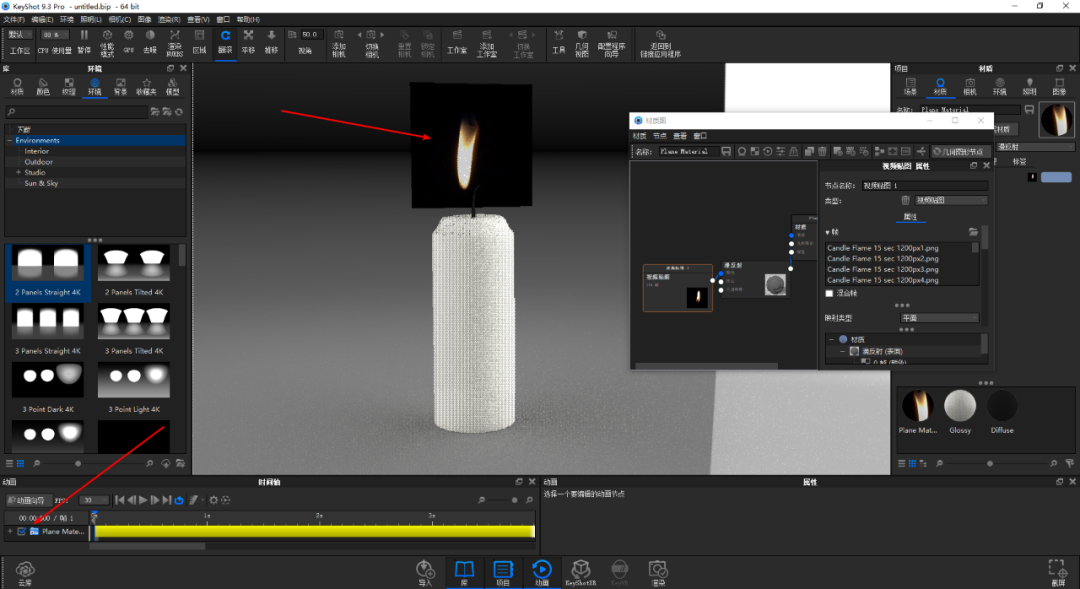Adjust the library thumbnail size slider
The height and width of the screenshot is (589, 1080).
pyautogui.click(x=78, y=464)
